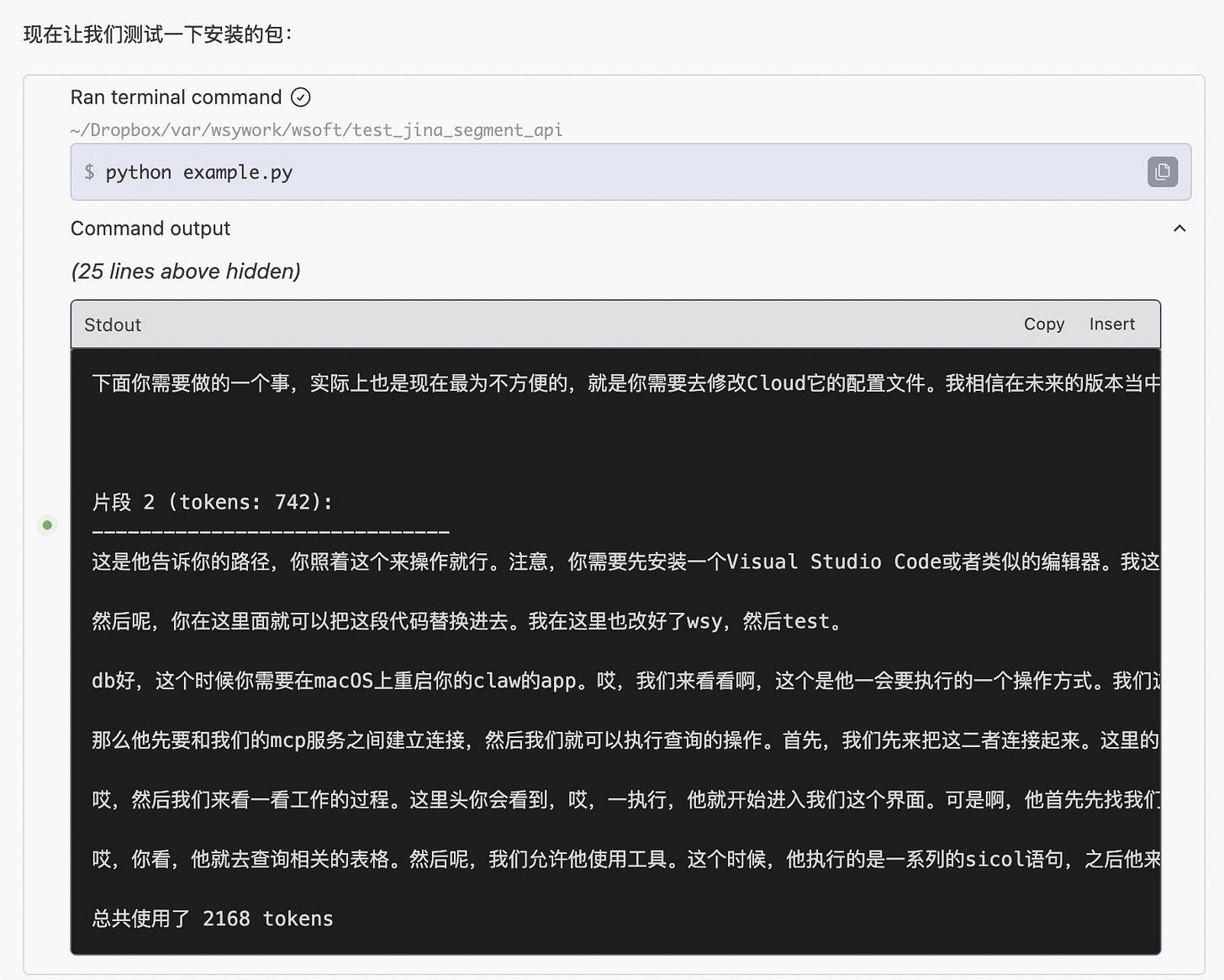Click the 总共使用了 2168 tokens line

click(x=211, y=918)
